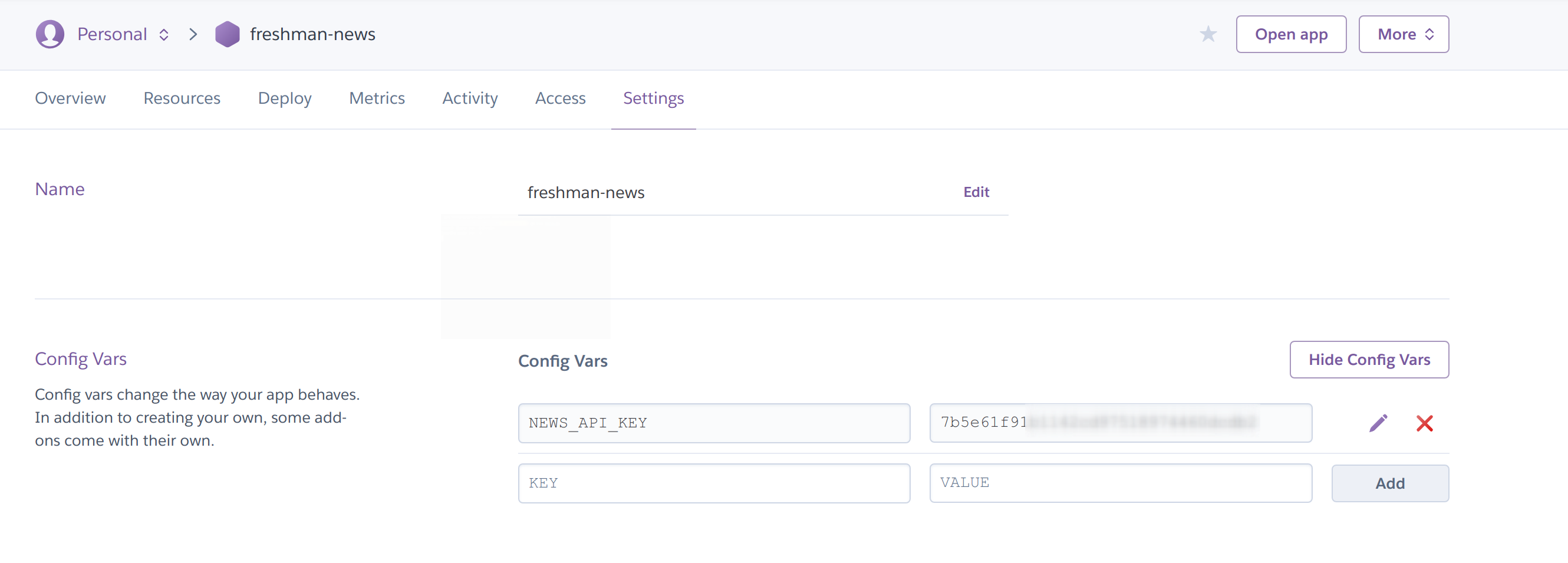Viewport: 1568px width, 563px height.
Task: Click Hide Config Vars button
Action: (1369, 360)
